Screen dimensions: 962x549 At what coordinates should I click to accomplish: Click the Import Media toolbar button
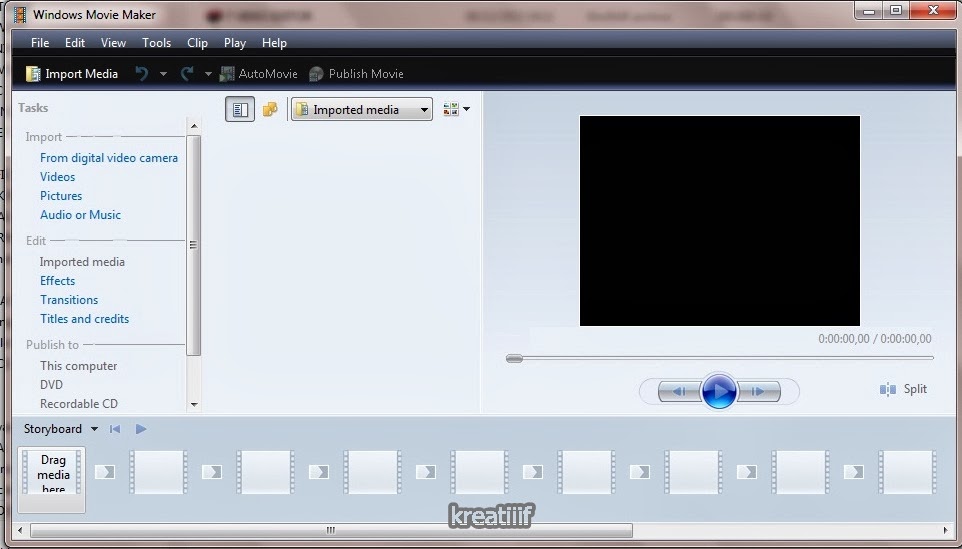72,74
